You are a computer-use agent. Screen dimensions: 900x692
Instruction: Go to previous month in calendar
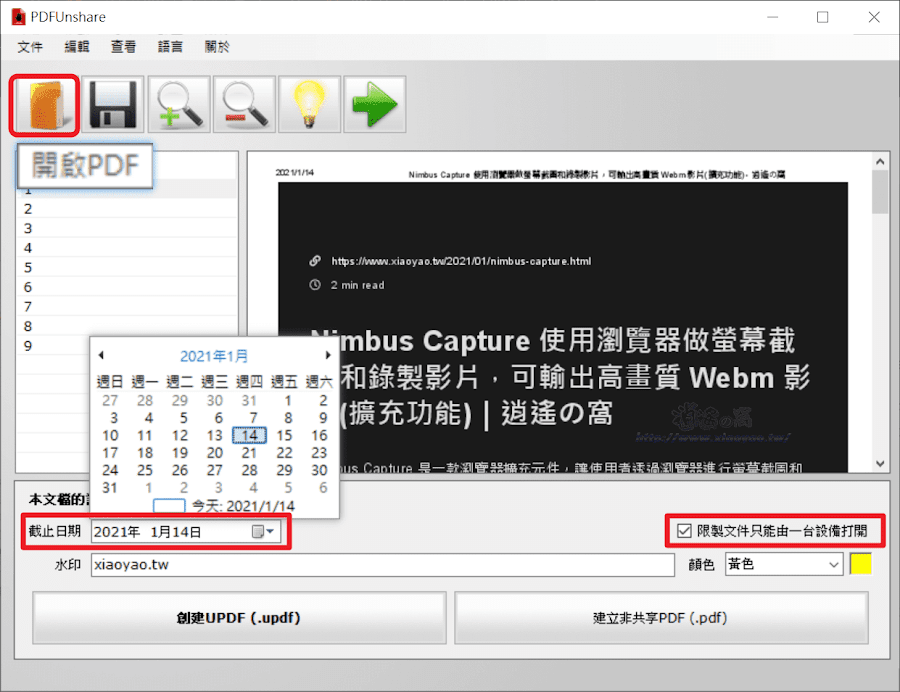[102, 355]
